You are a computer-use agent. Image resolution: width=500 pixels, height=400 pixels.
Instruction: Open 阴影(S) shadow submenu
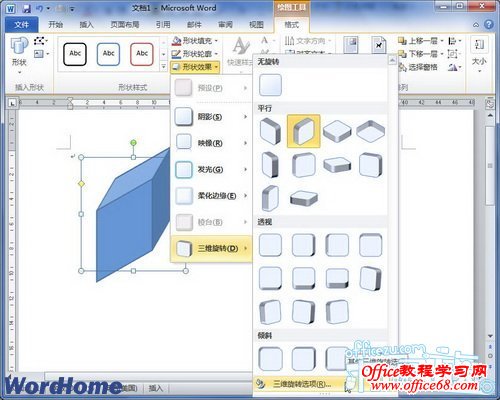tap(211, 117)
